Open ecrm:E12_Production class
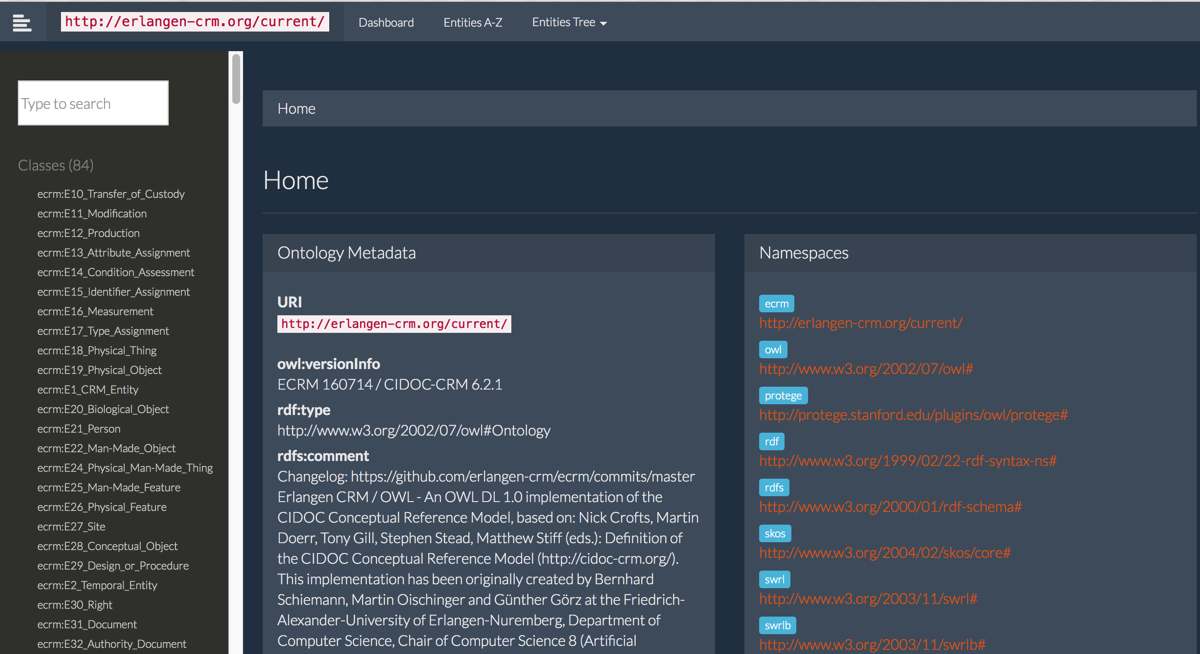Image resolution: width=1200 pixels, height=654 pixels. click(89, 233)
